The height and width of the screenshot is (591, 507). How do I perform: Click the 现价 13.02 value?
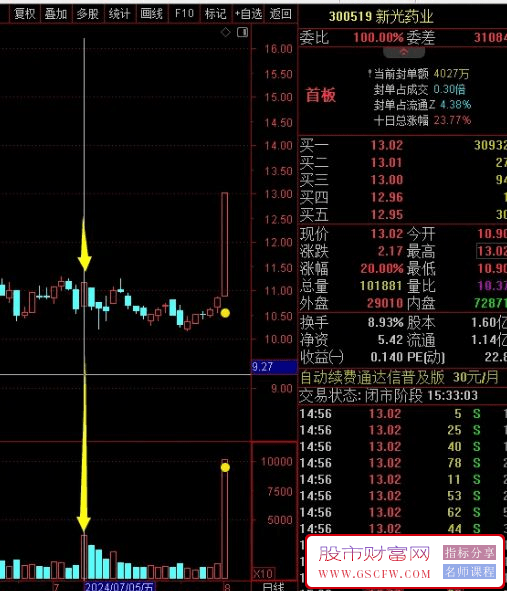point(386,234)
